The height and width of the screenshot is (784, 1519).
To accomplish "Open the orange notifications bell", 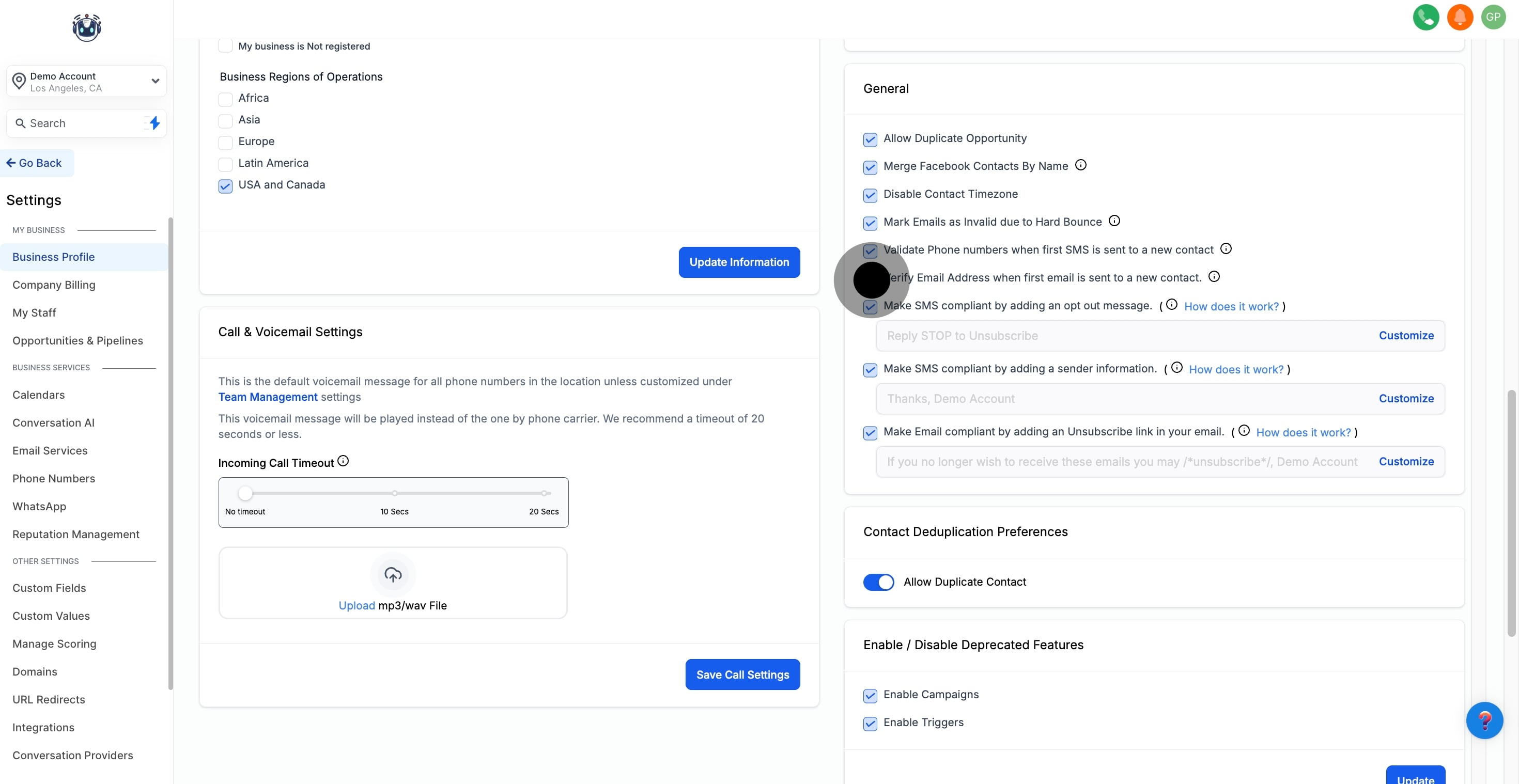I will (x=1460, y=17).
